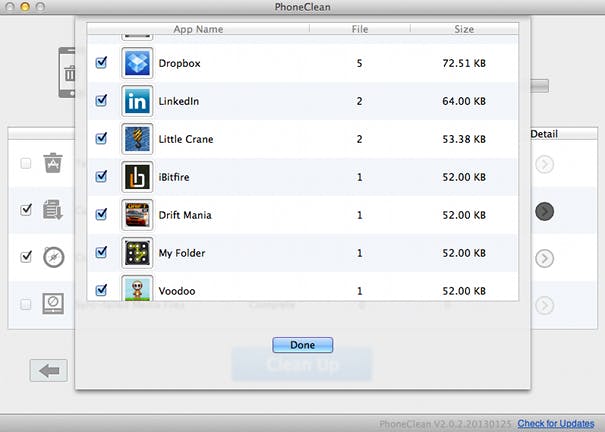Click the Voodoo app icon
Screen dimensions: 605x432
[137, 288]
